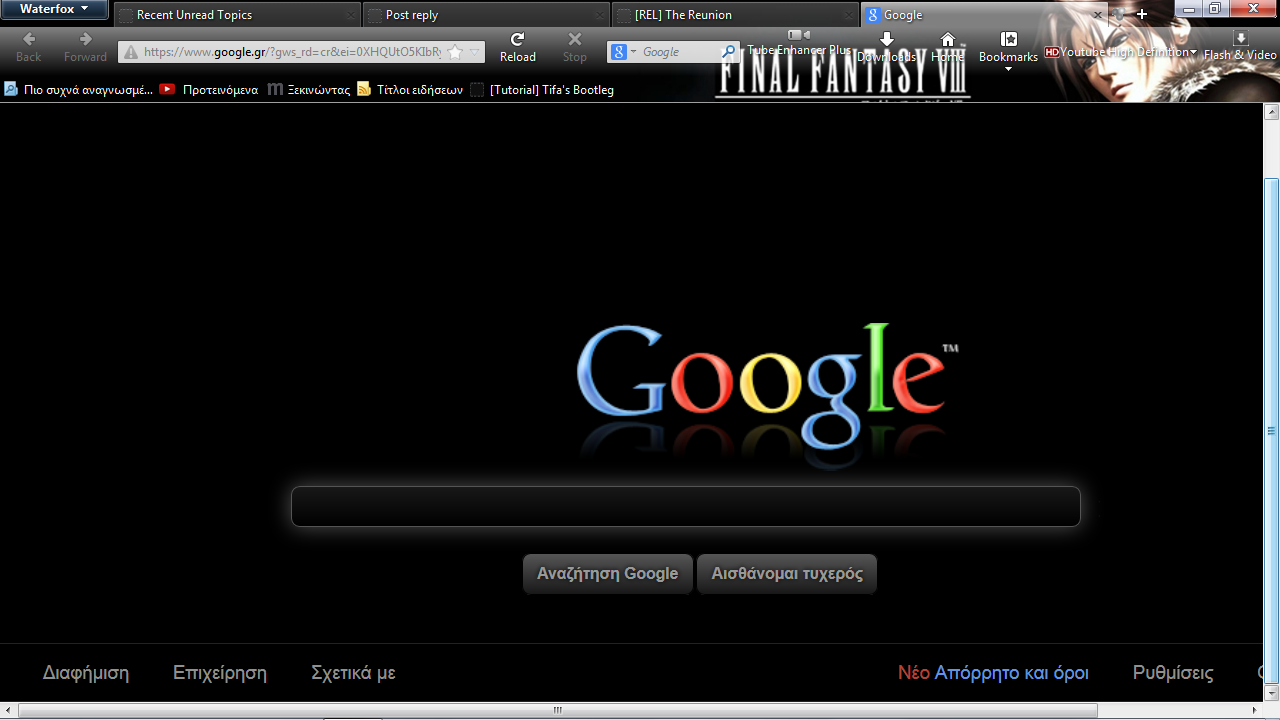Click the site identity warning icon

point(131,52)
